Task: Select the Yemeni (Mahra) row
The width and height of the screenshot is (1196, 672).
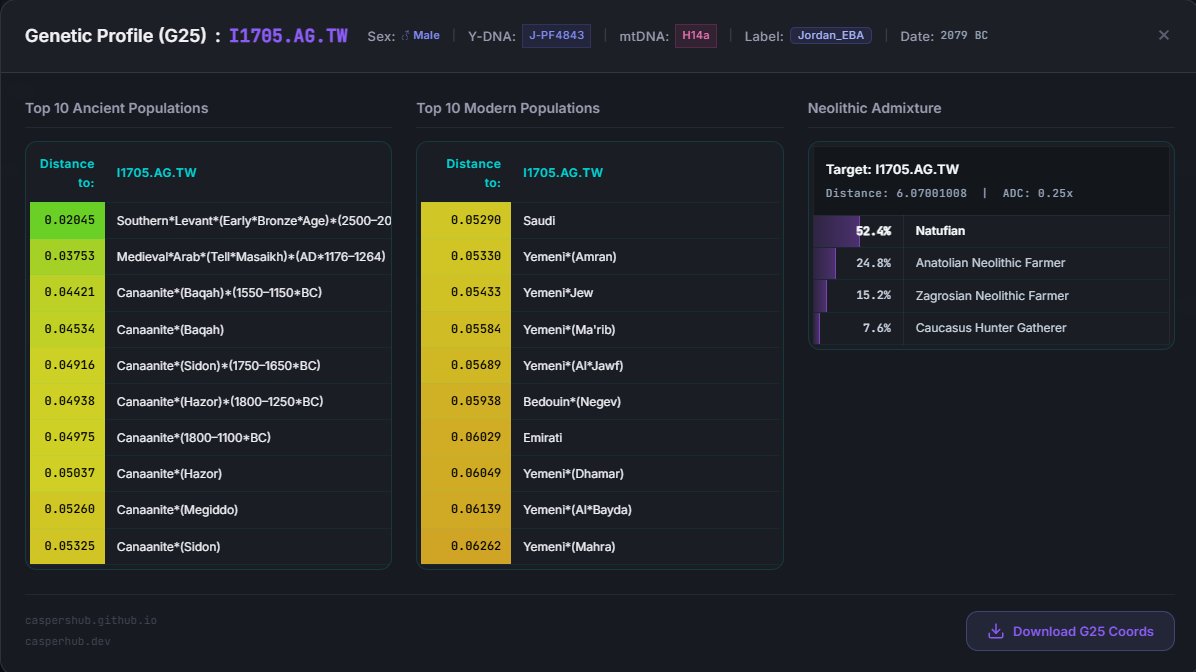Action: tap(601, 546)
